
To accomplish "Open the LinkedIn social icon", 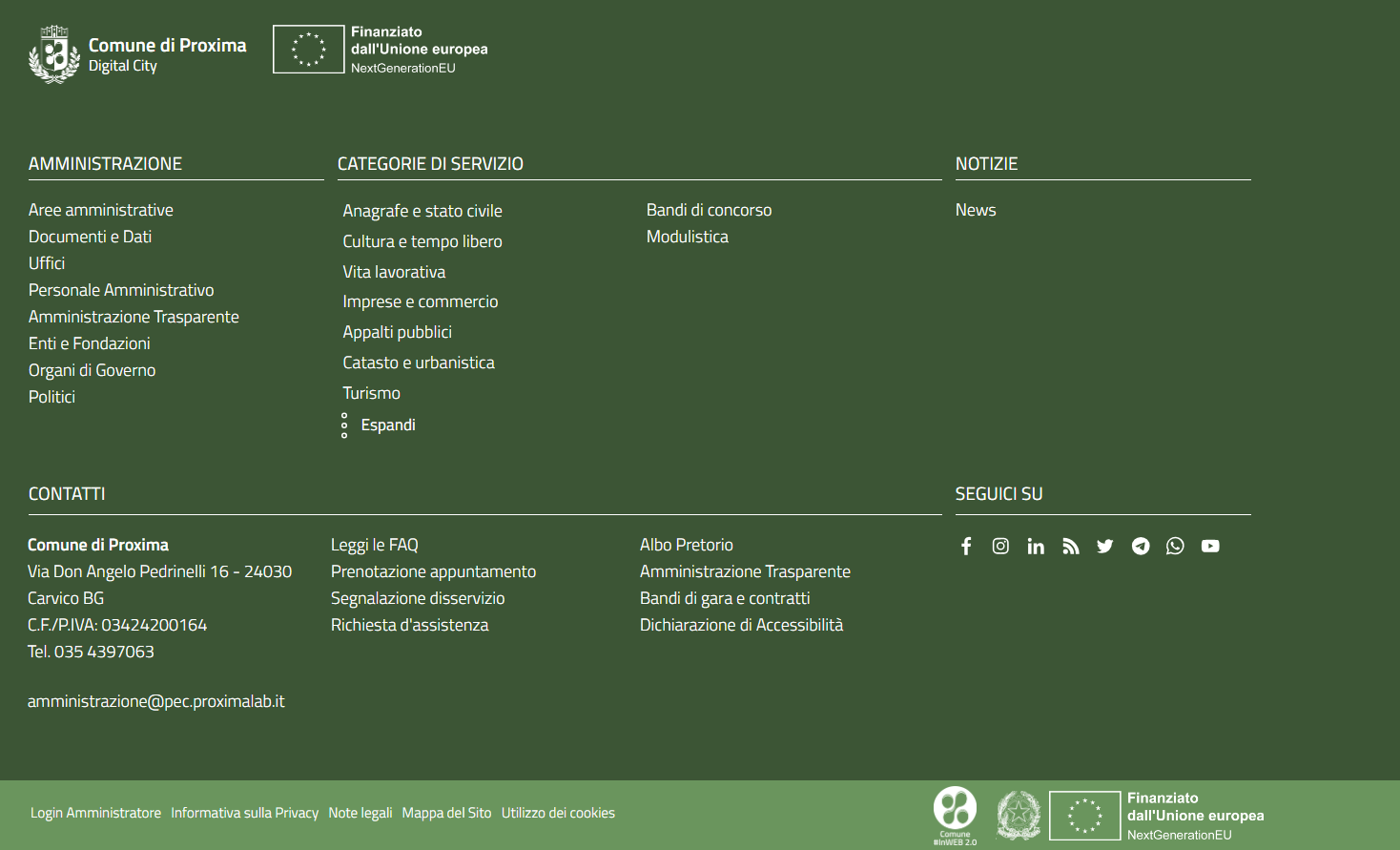I will (1036, 546).
